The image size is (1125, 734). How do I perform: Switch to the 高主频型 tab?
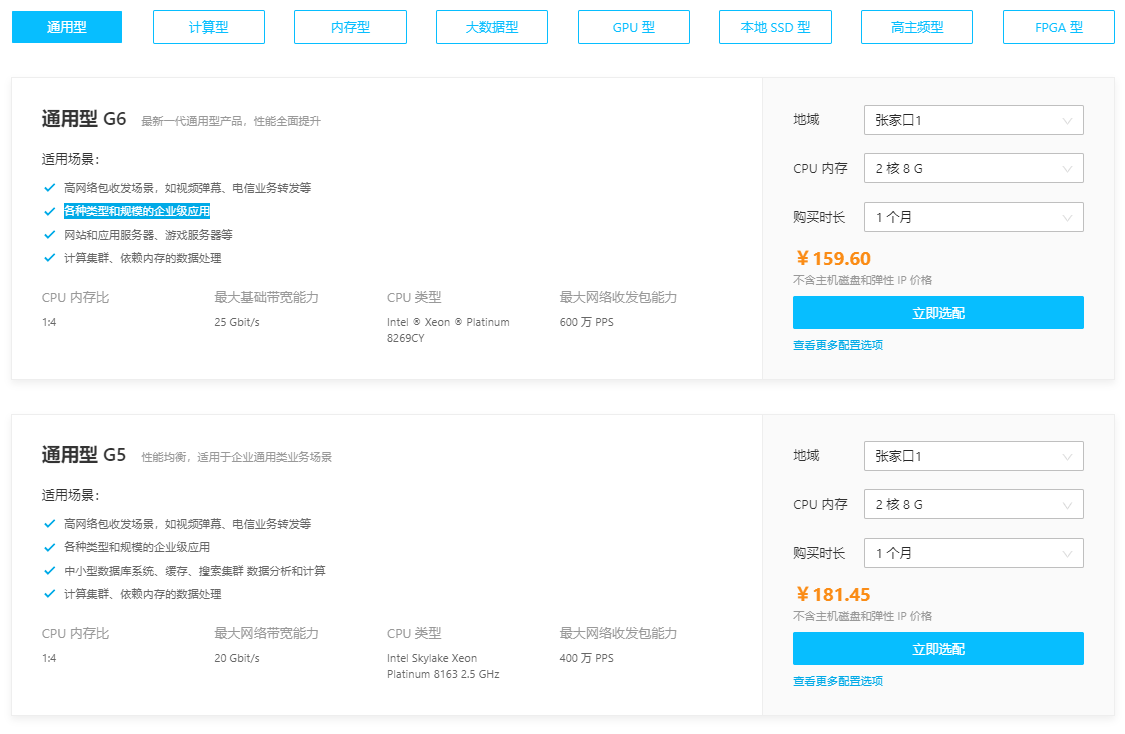pos(917,27)
